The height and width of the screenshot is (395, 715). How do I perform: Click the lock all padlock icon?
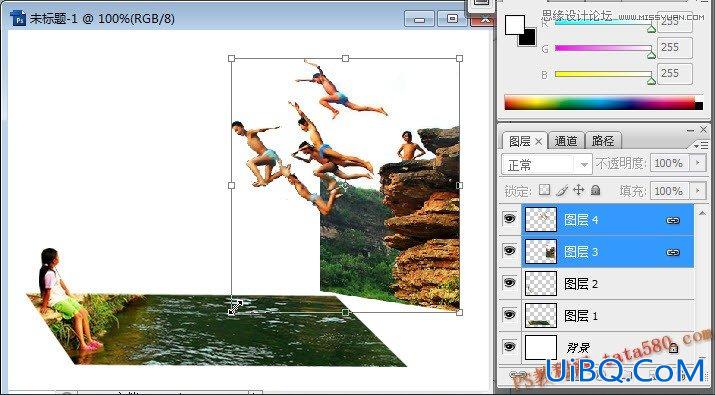tap(595, 190)
